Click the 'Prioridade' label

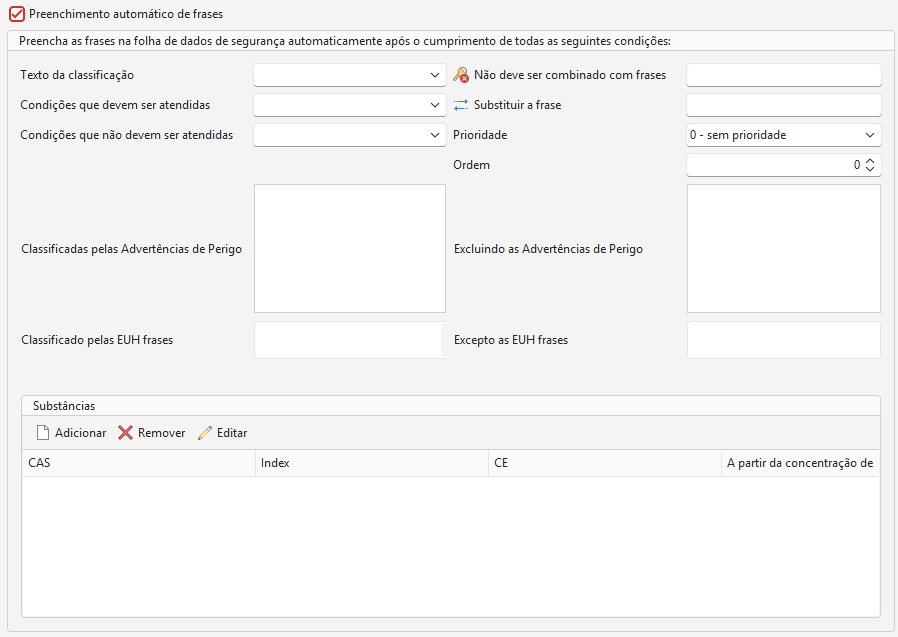(480, 135)
